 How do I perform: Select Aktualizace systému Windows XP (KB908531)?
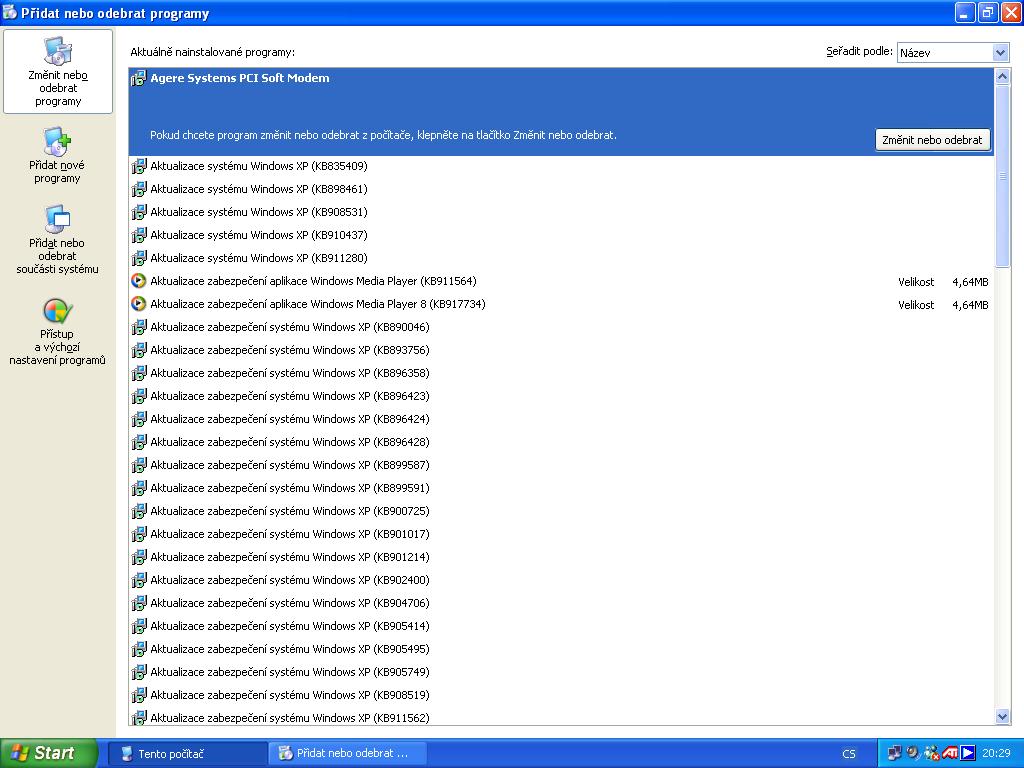pyautogui.click(x=561, y=212)
